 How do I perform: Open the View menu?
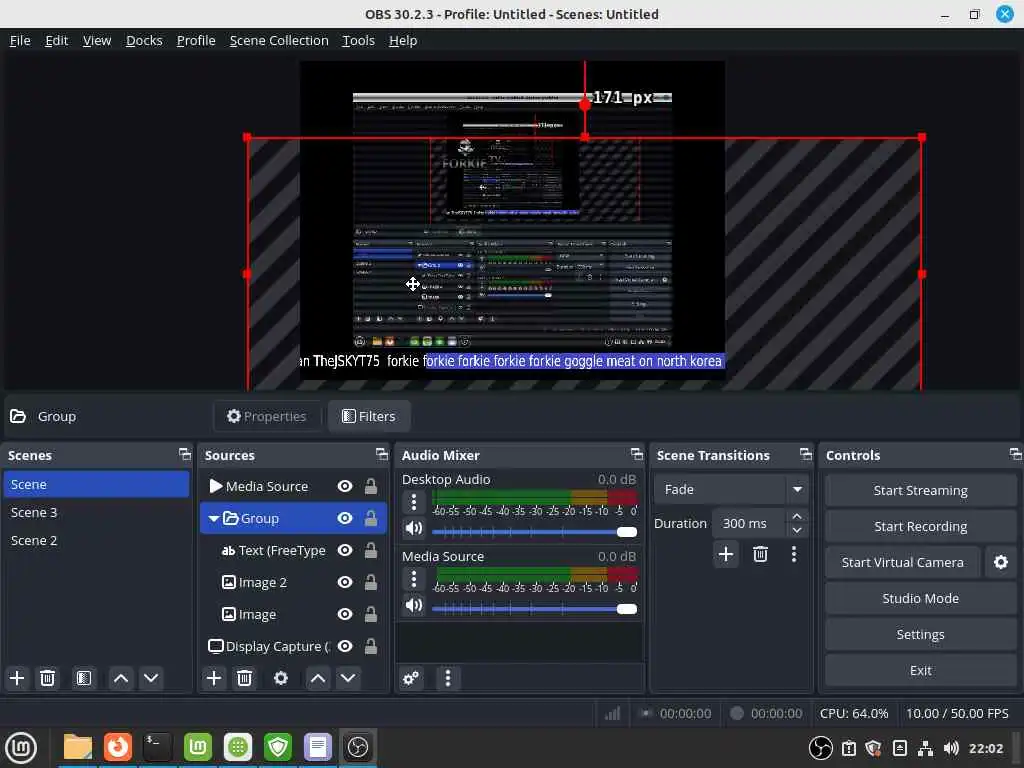point(97,40)
